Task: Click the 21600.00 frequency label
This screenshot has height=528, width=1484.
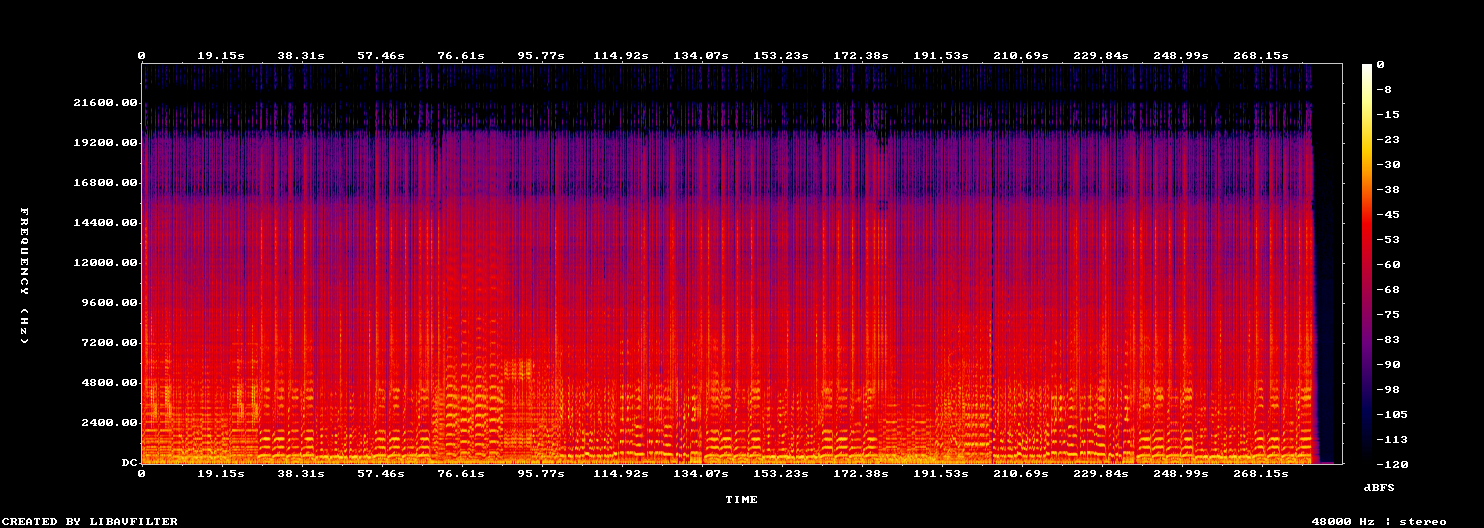Action: pos(104,103)
